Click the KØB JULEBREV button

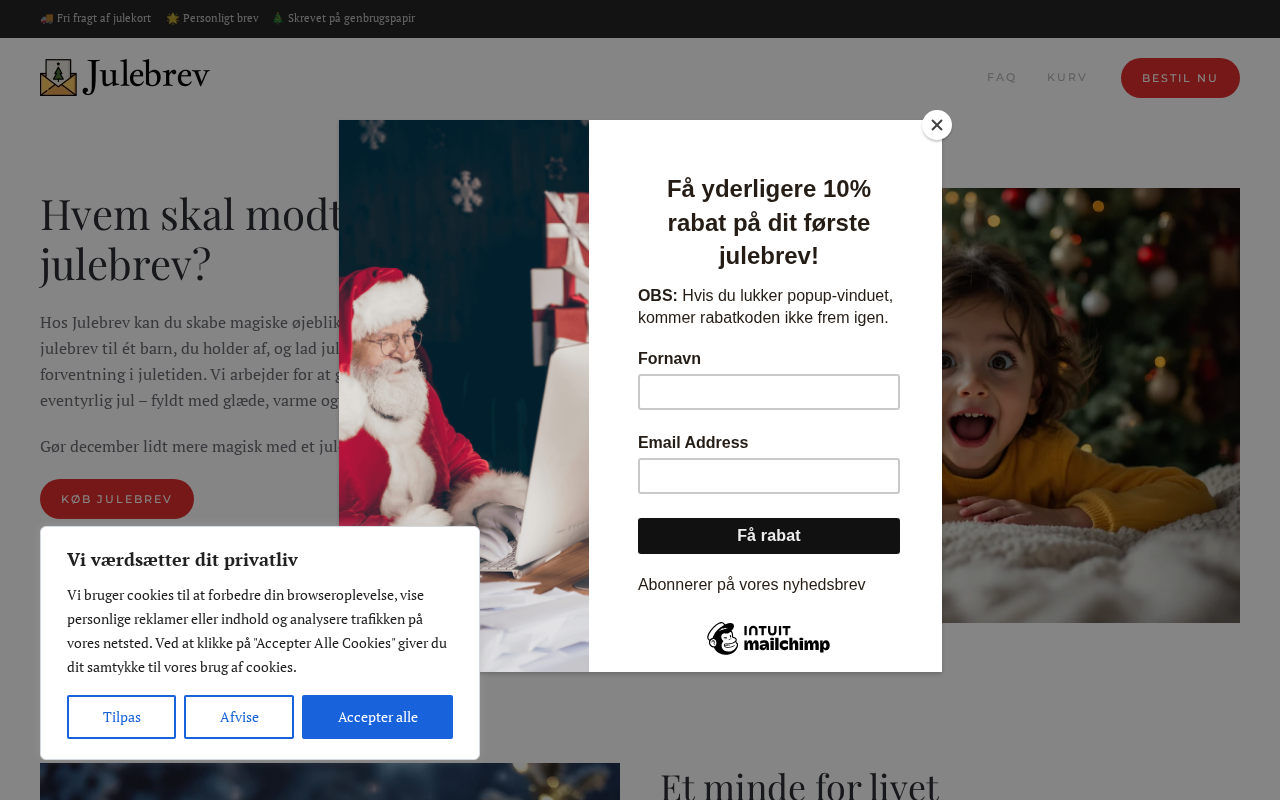[117, 499]
